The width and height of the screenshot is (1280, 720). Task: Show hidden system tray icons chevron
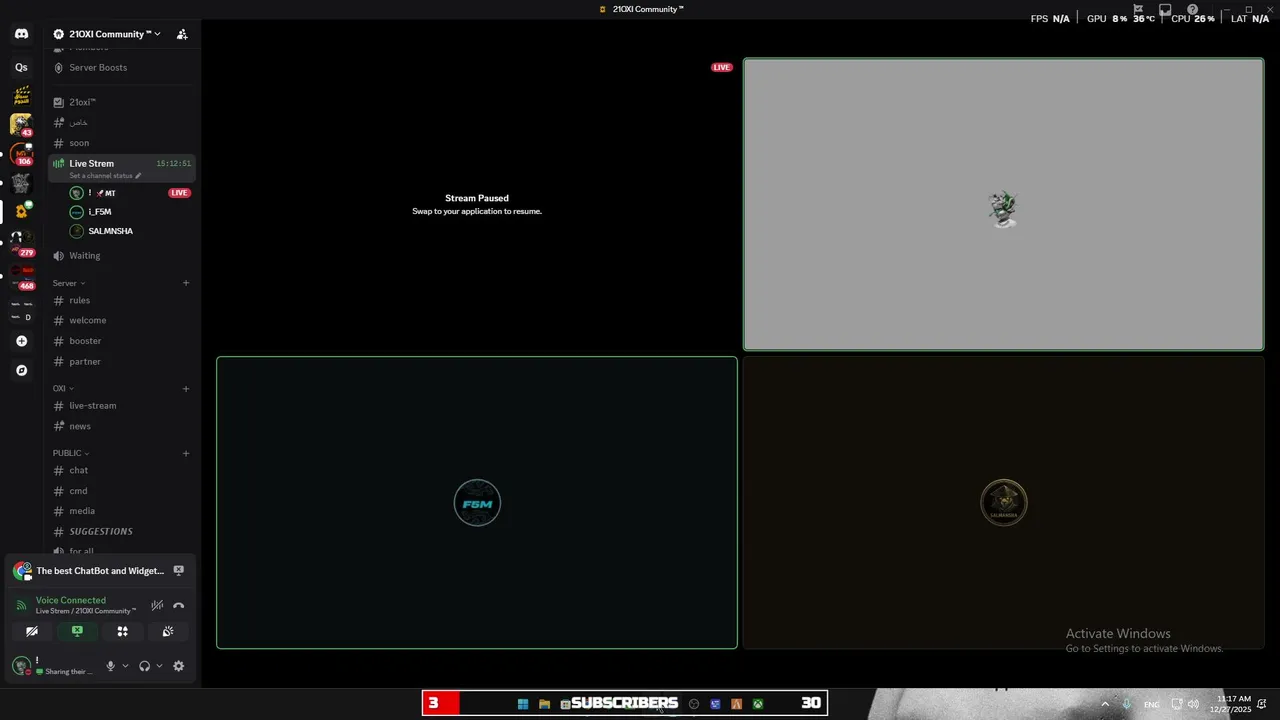(x=1105, y=704)
